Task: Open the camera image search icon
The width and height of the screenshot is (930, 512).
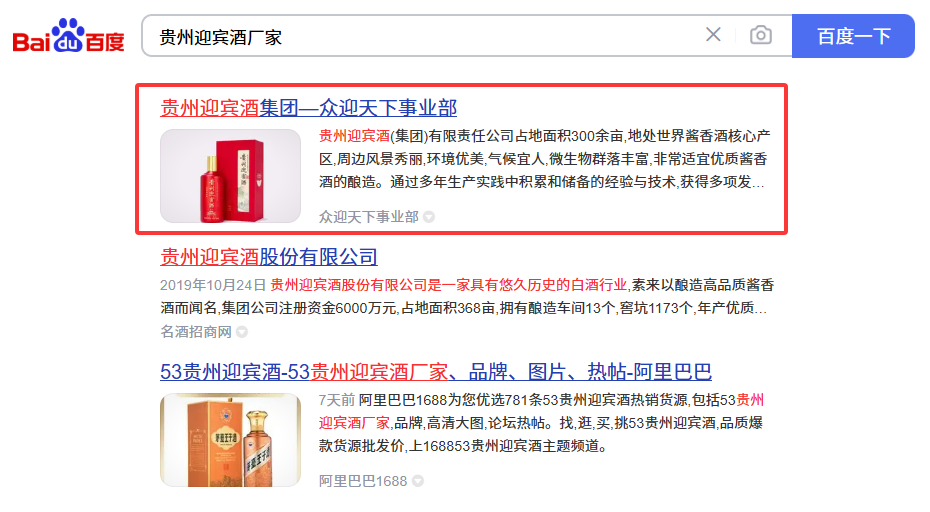Action: pos(761,36)
